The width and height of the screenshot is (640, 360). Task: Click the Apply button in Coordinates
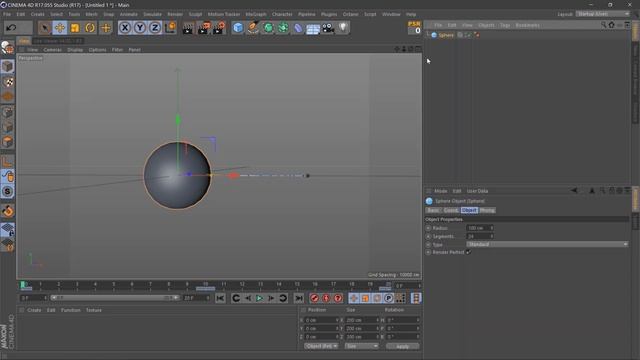click(x=402, y=347)
